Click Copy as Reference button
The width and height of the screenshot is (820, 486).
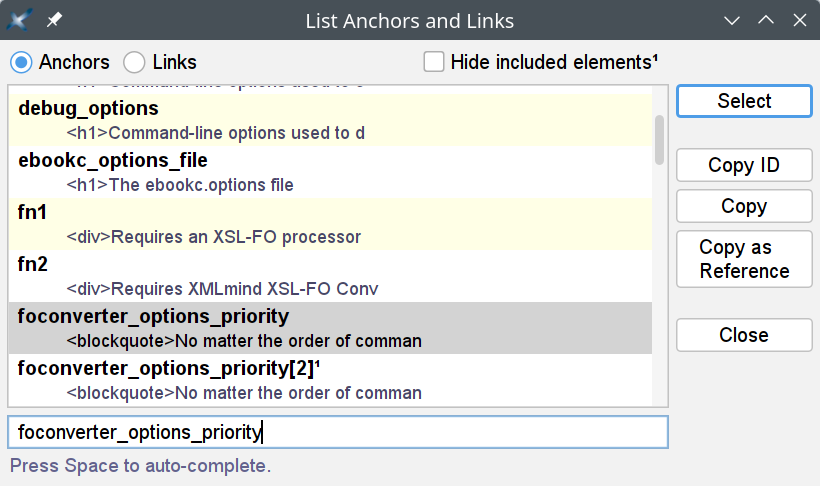point(744,259)
